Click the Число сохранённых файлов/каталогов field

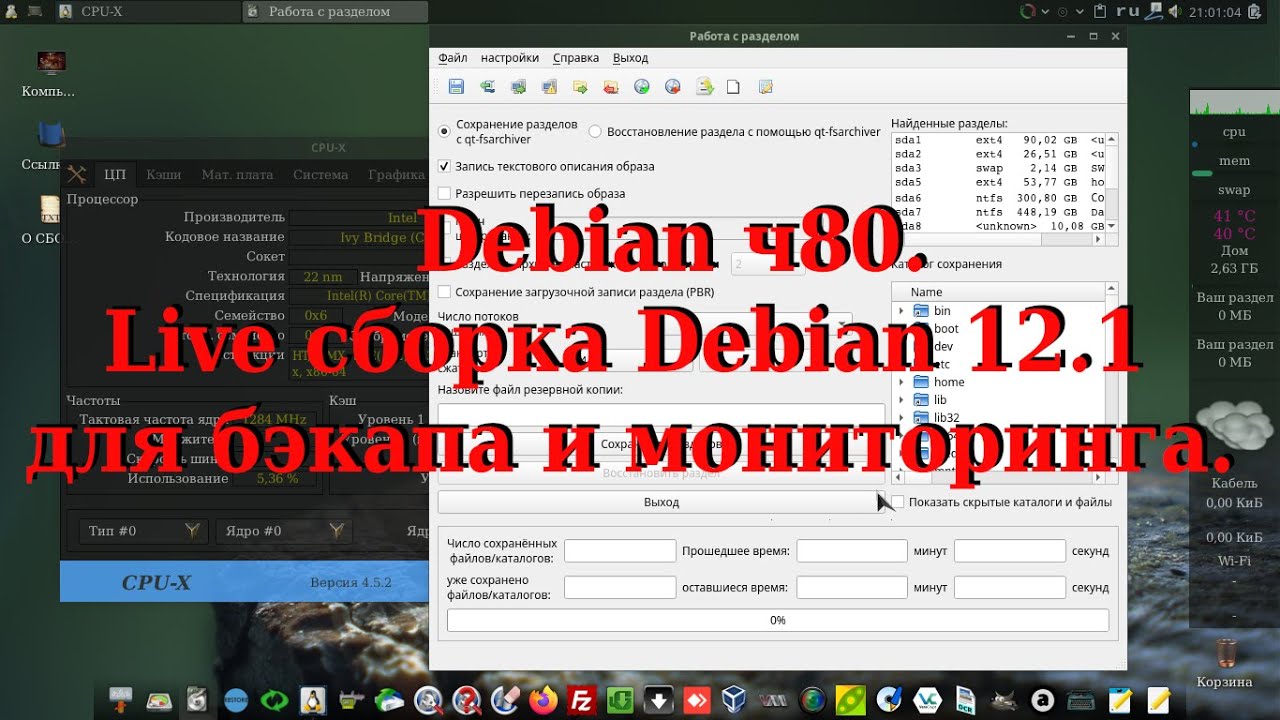620,551
